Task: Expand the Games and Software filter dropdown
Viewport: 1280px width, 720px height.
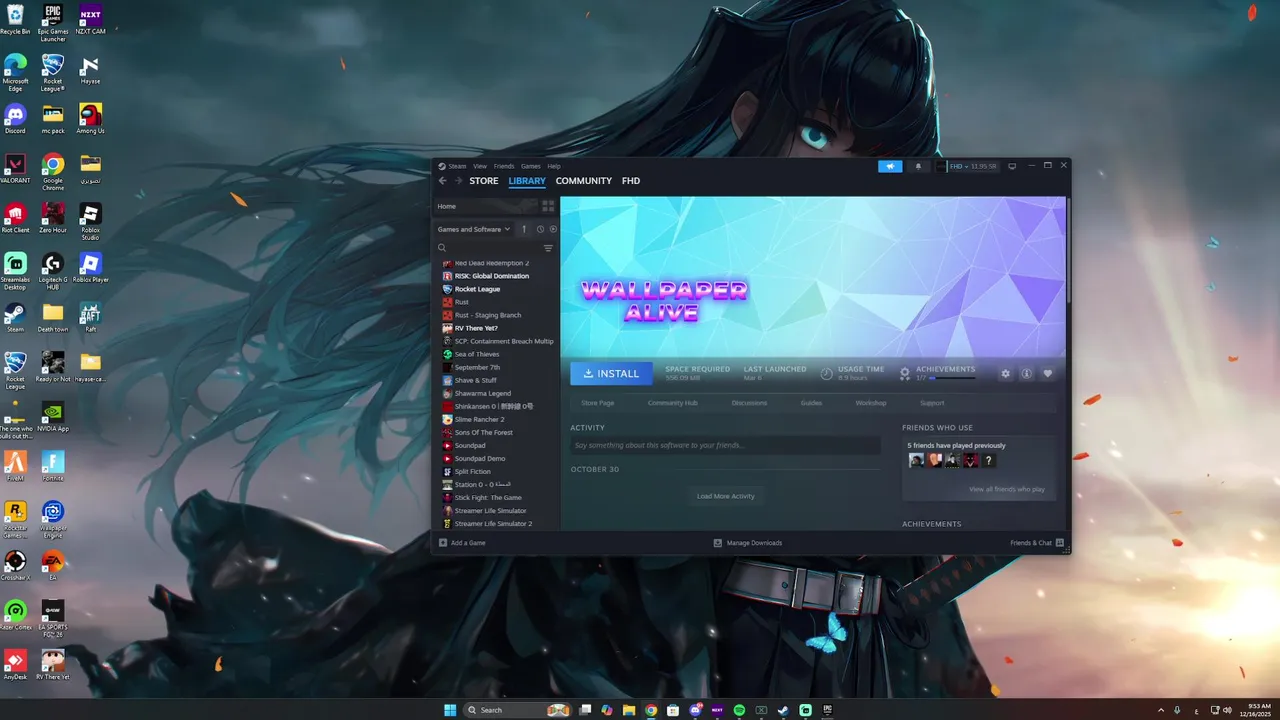Action: tap(474, 229)
